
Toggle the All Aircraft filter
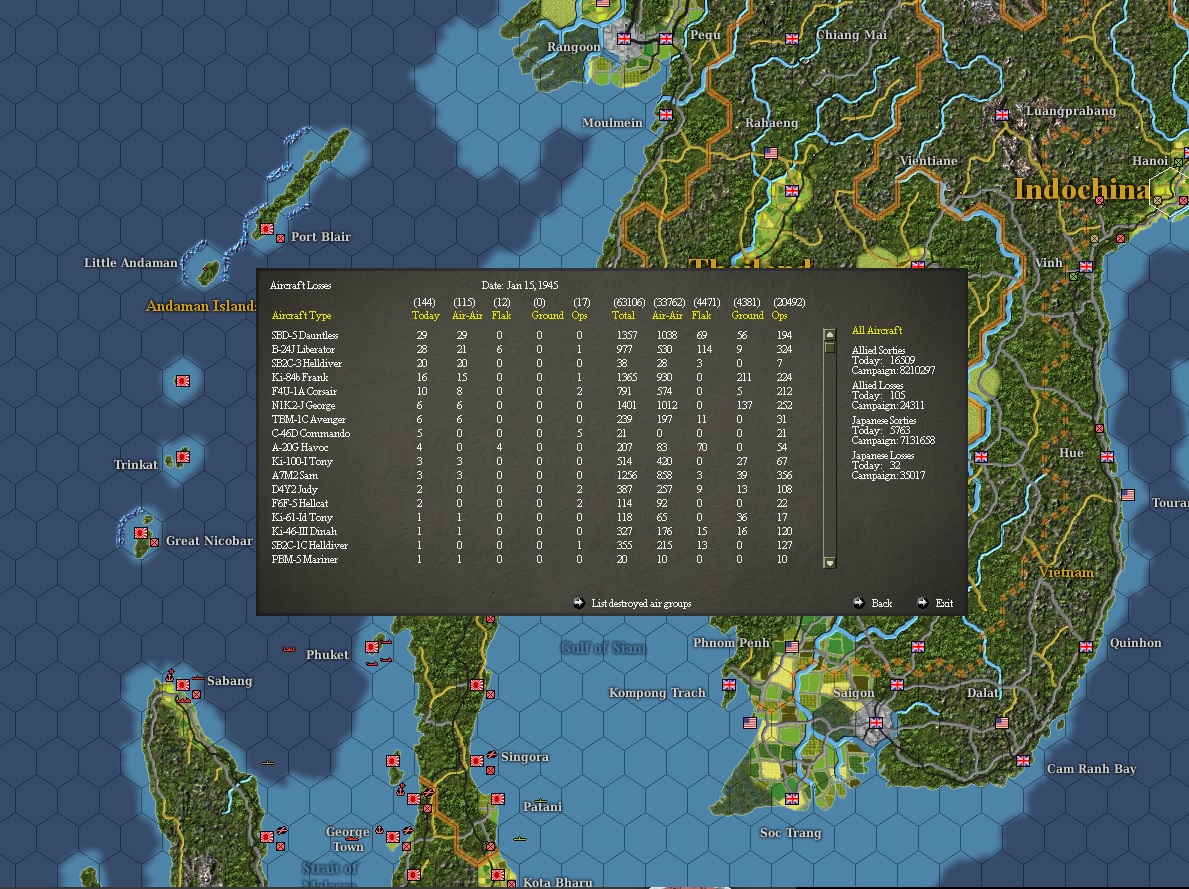(x=877, y=330)
